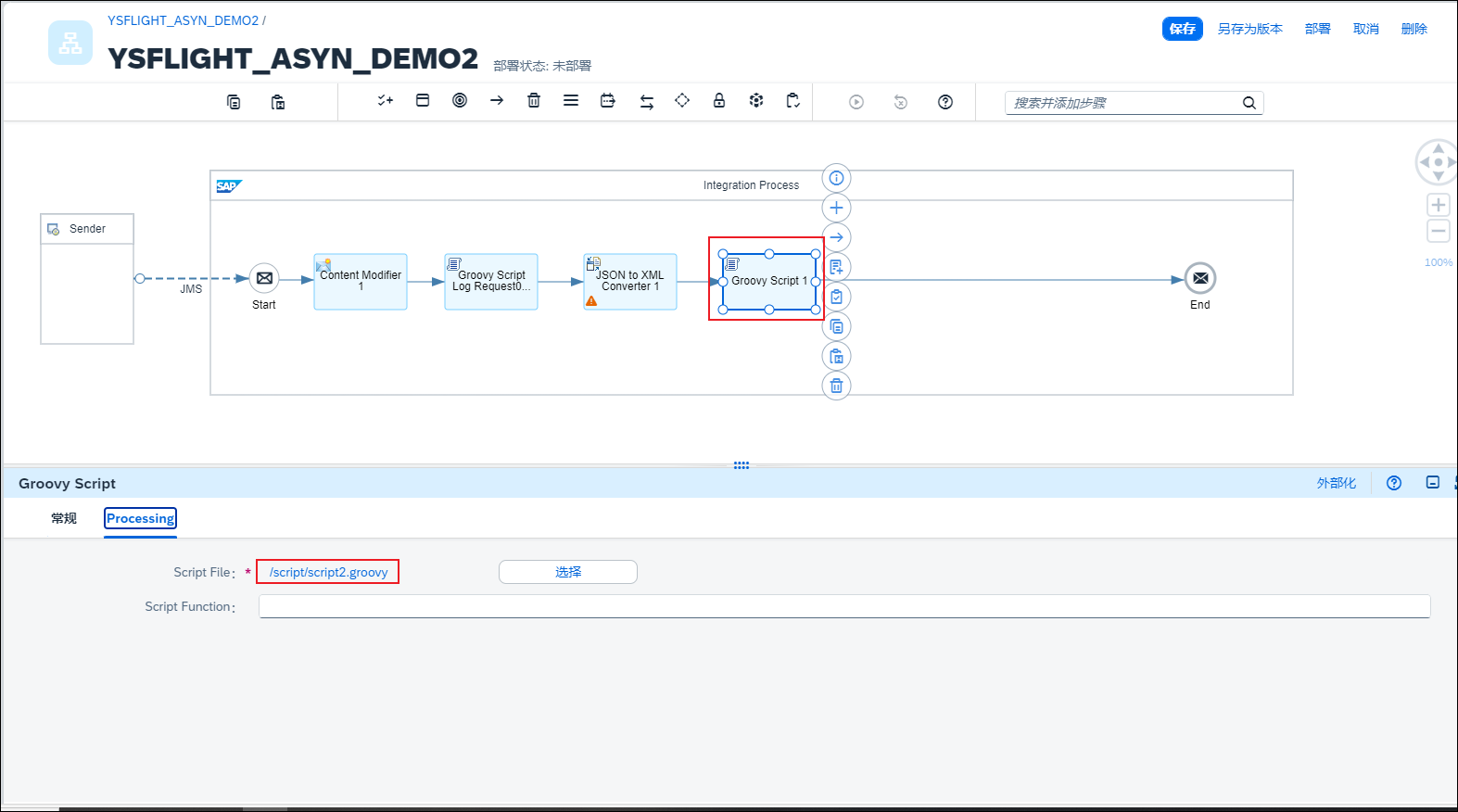Click the lock icon in the palette toolbar
Viewport: 1458px width, 812px height.
pyautogui.click(x=718, y=101)
